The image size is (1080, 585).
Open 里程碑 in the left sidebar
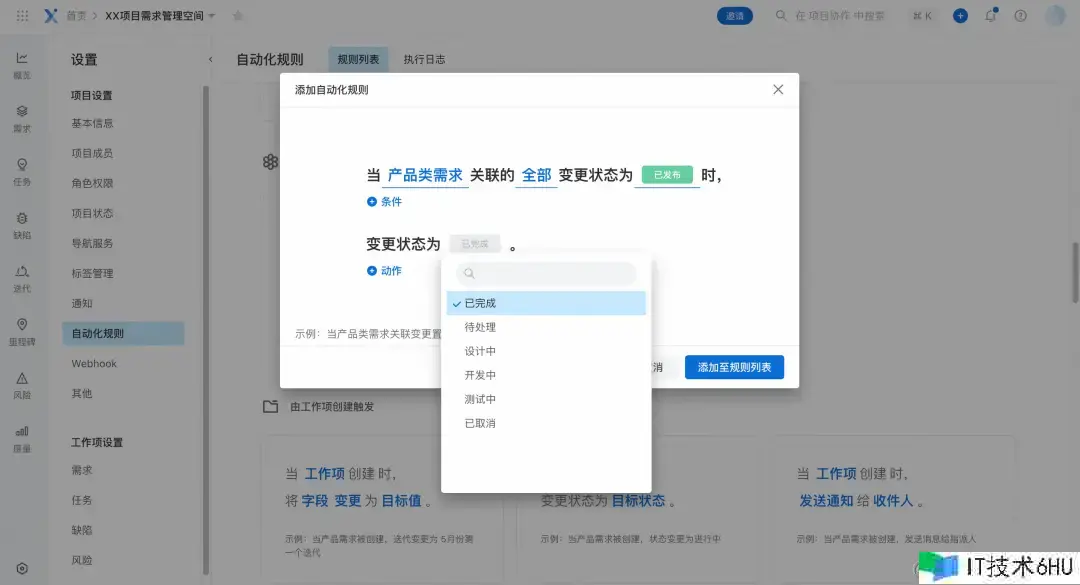click(x=22, y=330)
